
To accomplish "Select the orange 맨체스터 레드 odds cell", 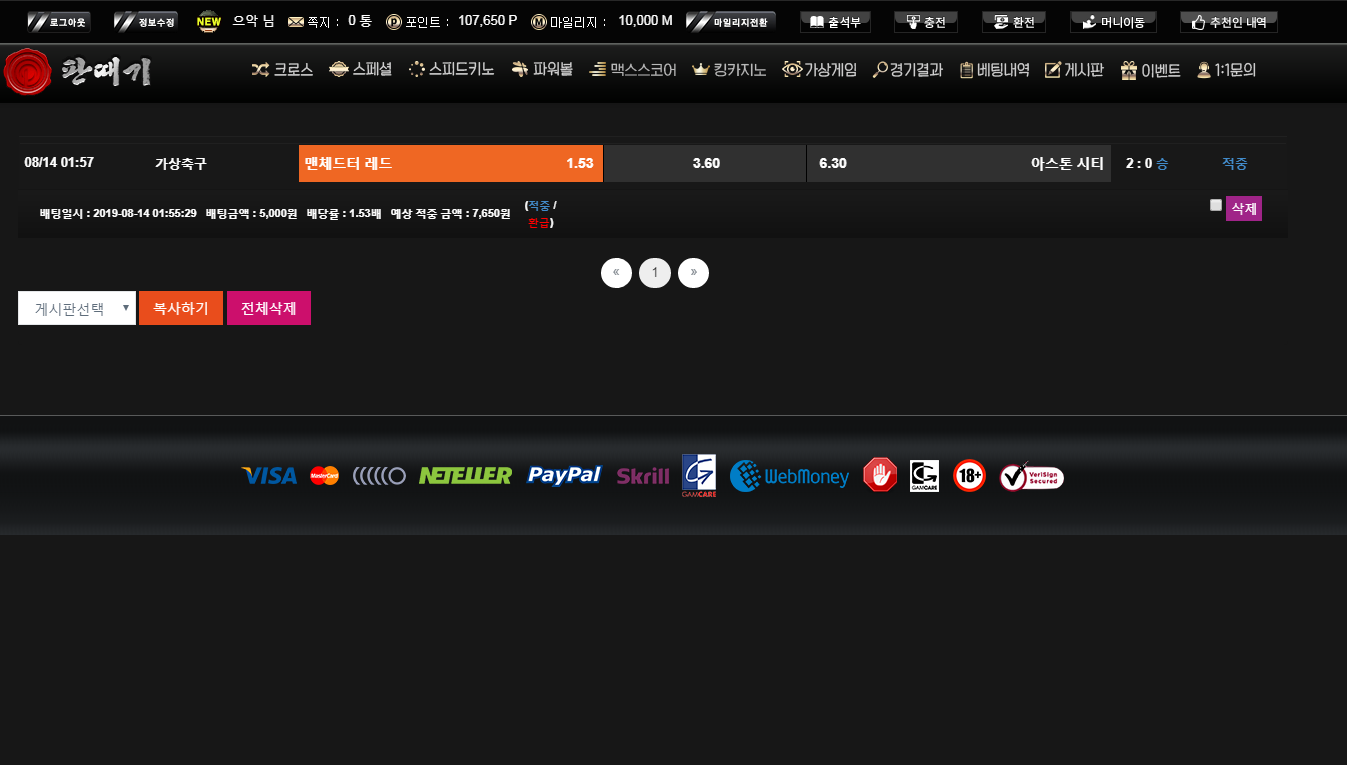I will [x=450, y=163].
